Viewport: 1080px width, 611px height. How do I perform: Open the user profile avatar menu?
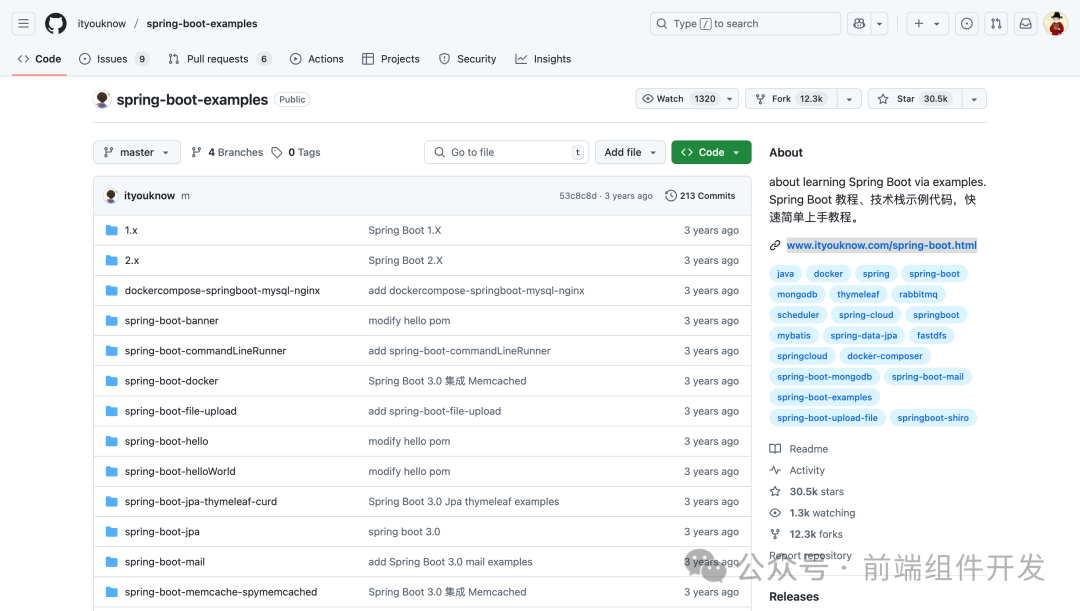coord(1055,23)
